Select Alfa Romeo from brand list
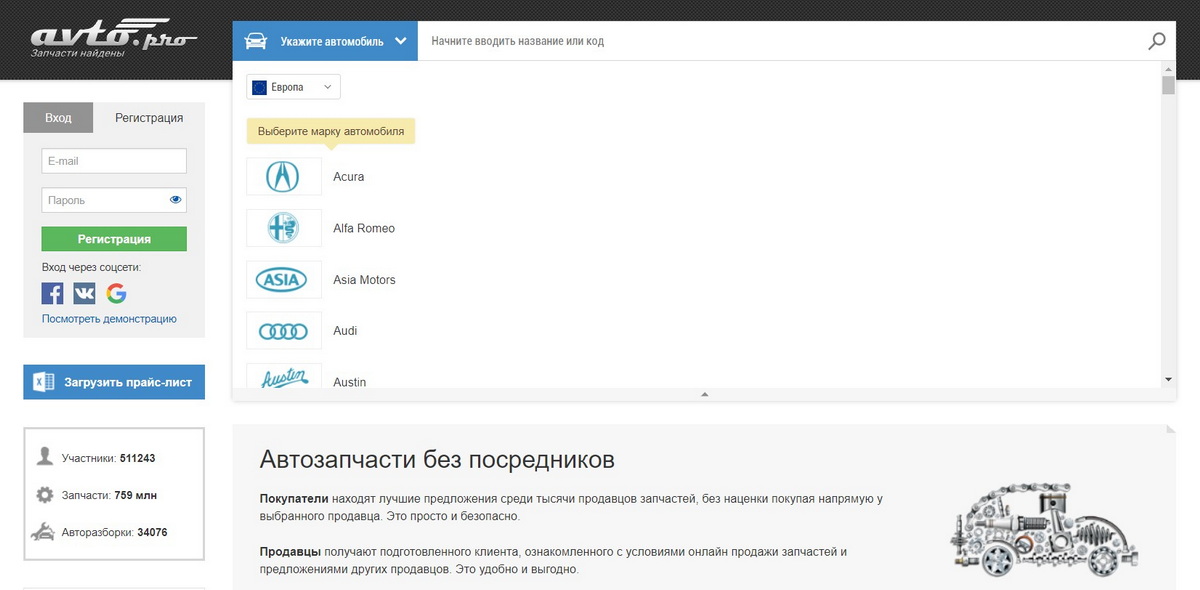 point(364,228)
